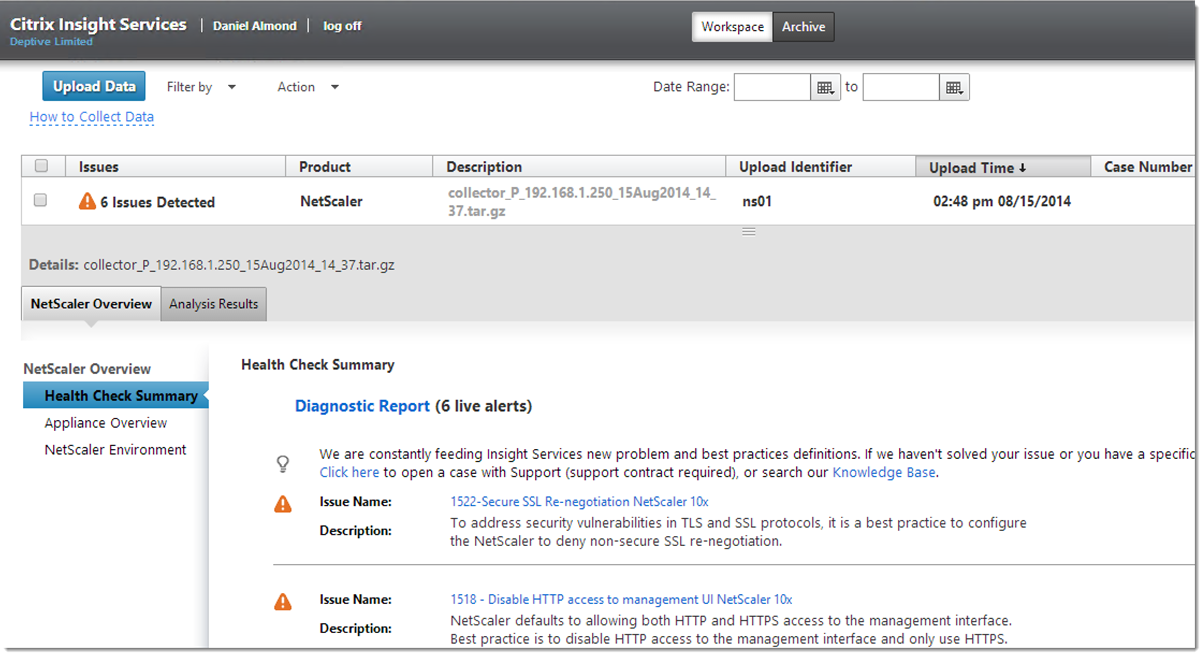
Task: Click the warning icon beside 6 Issues Detected
Action: [87, 201]
